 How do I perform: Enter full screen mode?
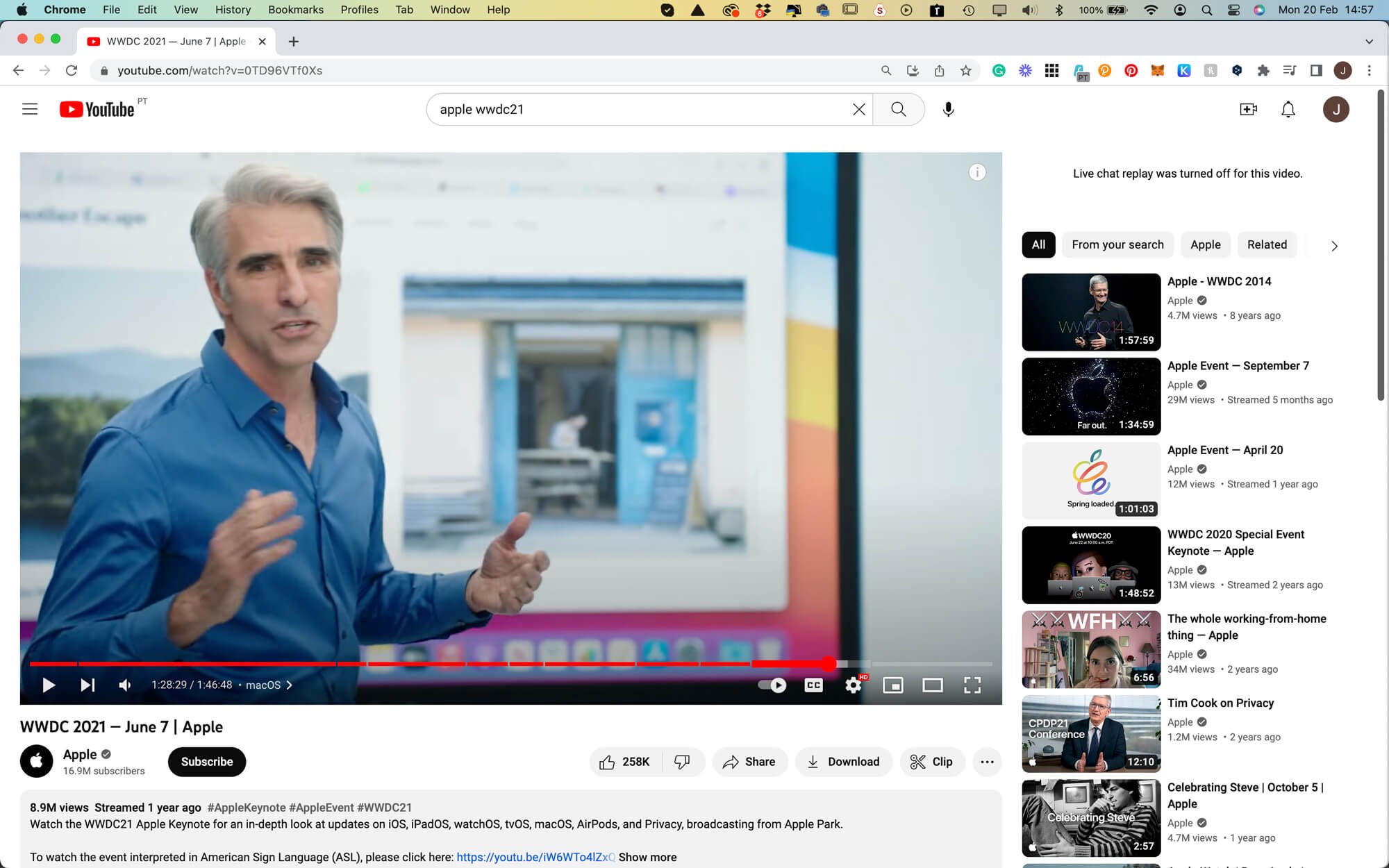click(x=972, y=685)
